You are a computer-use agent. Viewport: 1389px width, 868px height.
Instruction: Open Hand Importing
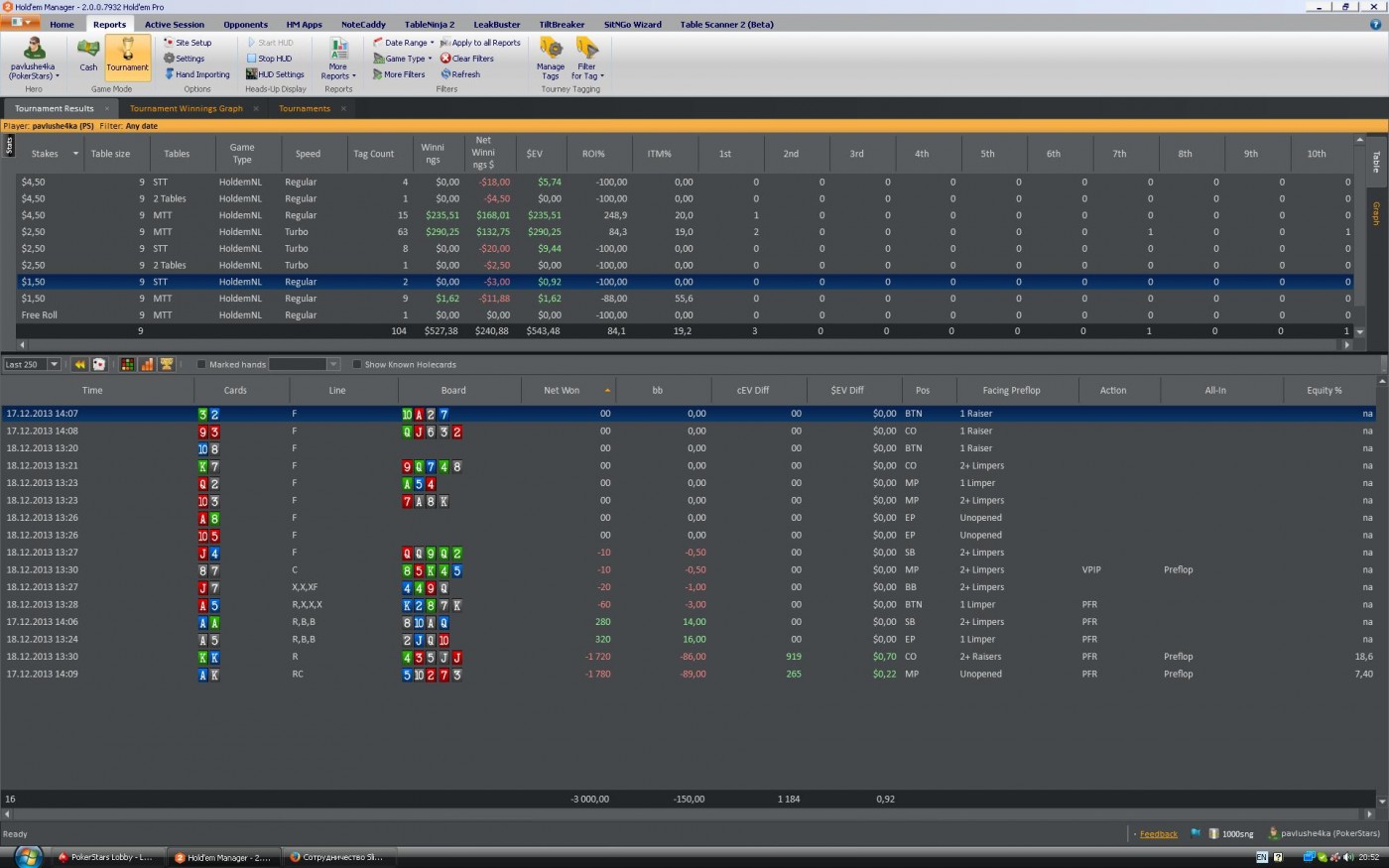[196, 74]
